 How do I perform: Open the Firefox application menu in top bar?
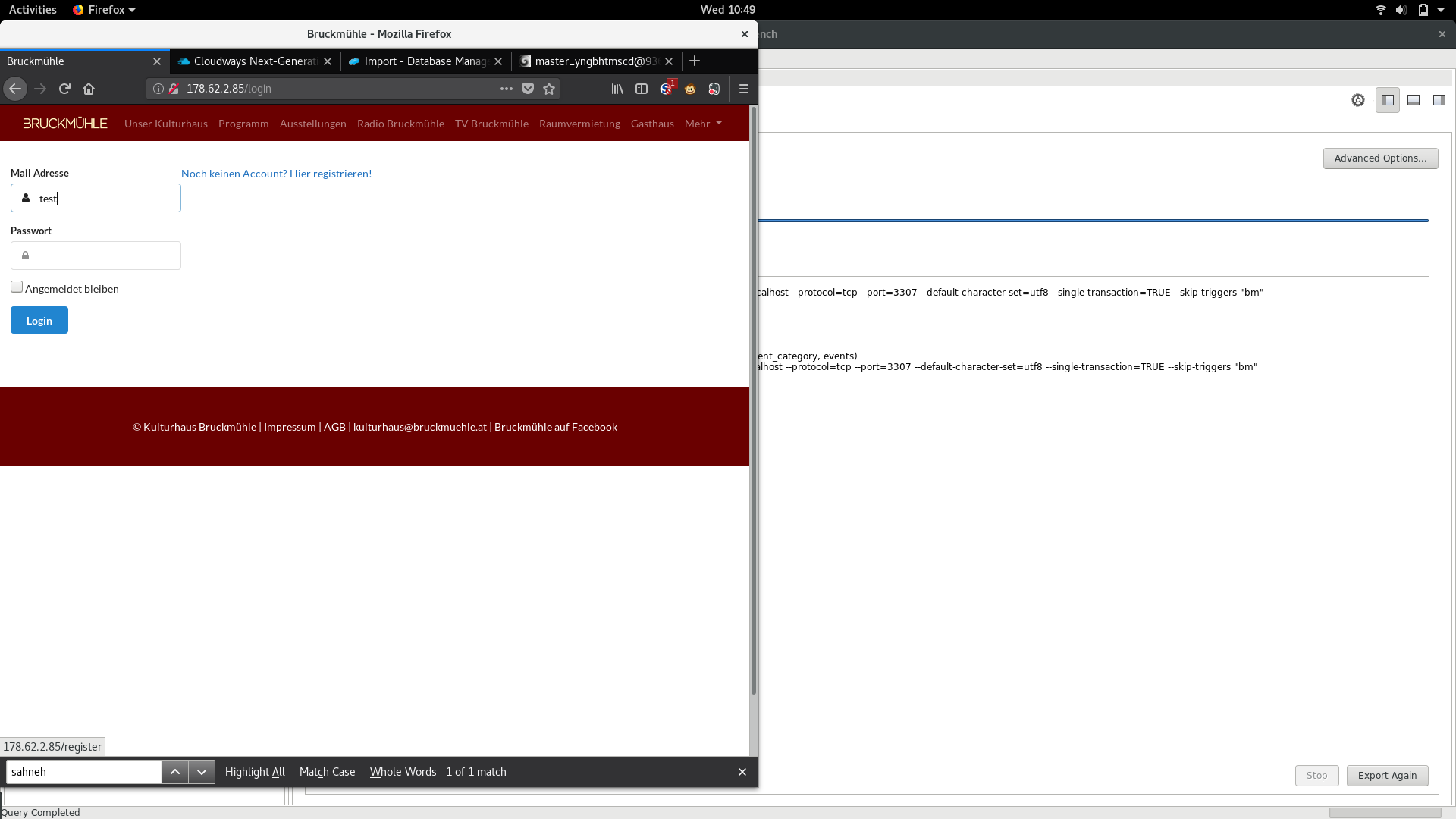click(x=104, y=10)
